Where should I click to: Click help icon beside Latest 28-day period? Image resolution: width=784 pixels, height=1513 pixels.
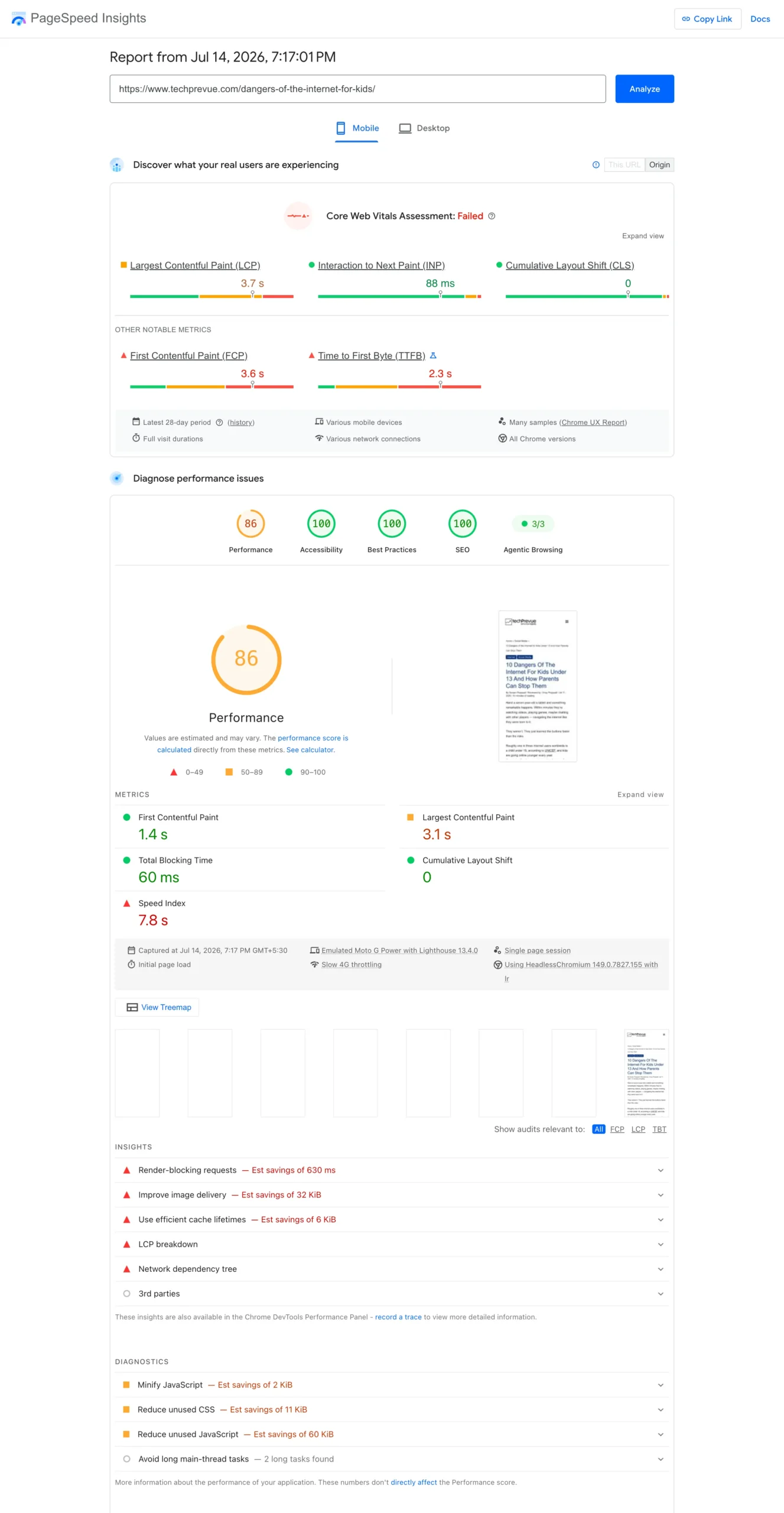tap(219, 423)
